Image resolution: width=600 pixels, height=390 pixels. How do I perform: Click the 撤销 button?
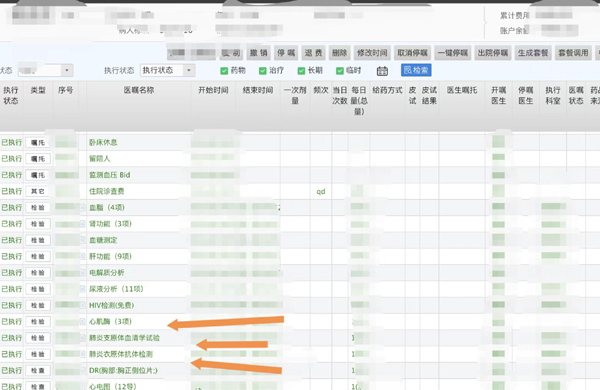[x=259, y=53]
